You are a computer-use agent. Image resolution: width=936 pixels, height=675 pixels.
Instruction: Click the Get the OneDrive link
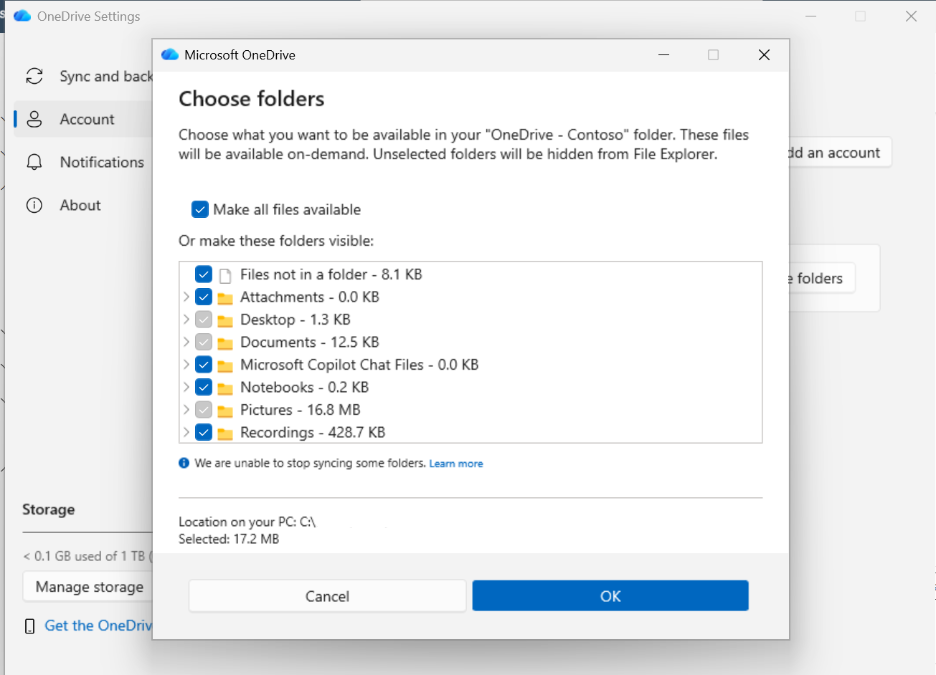(x=99, y=625)
